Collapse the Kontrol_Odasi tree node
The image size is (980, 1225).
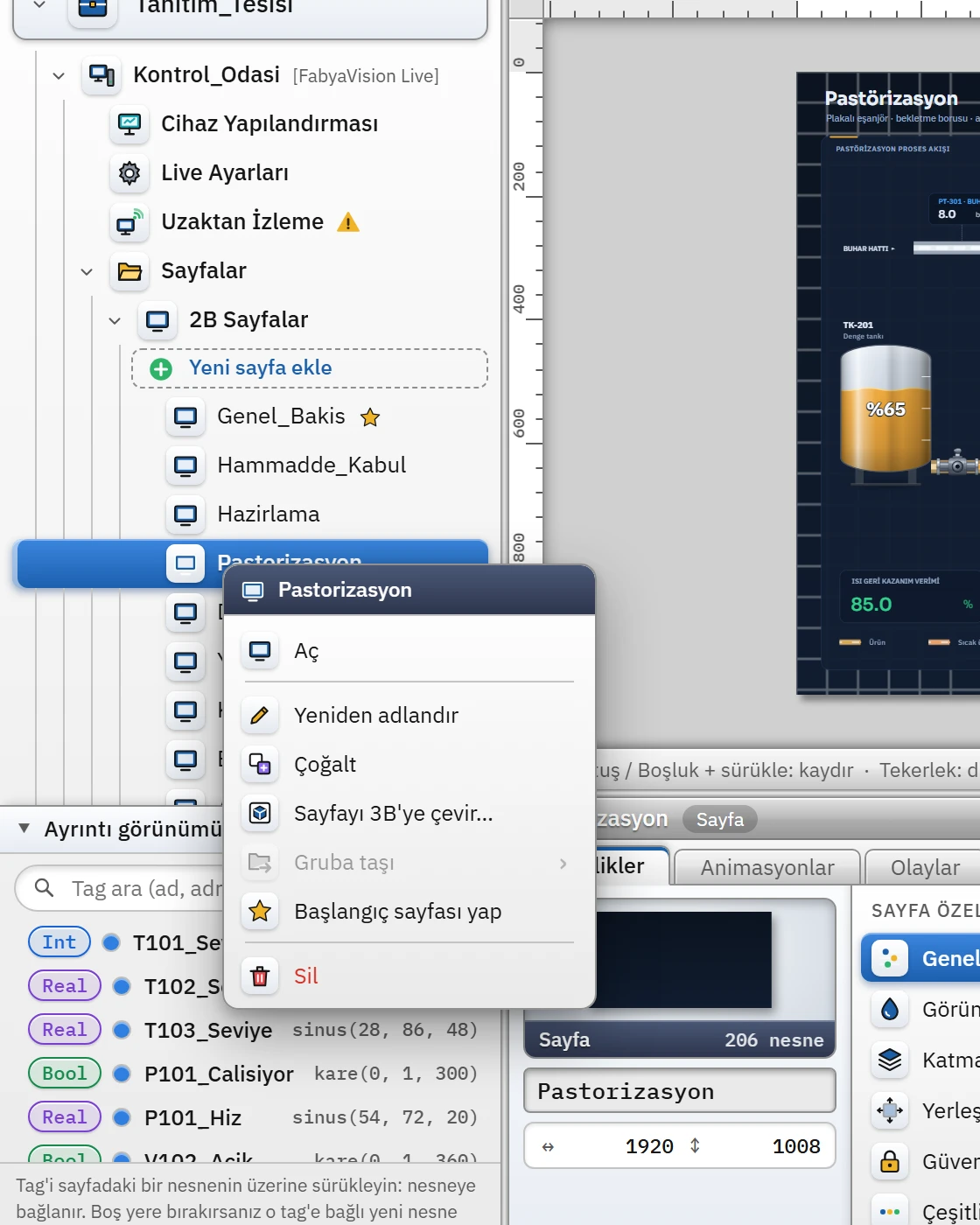click(x=59, y=75)
